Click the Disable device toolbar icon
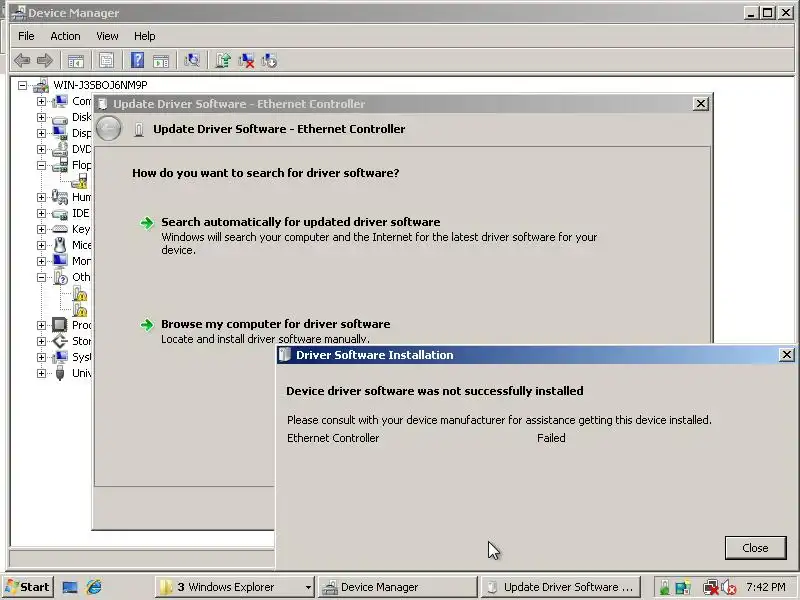The height and width of the screenshot is (600, 800). [x=269, y=60]
